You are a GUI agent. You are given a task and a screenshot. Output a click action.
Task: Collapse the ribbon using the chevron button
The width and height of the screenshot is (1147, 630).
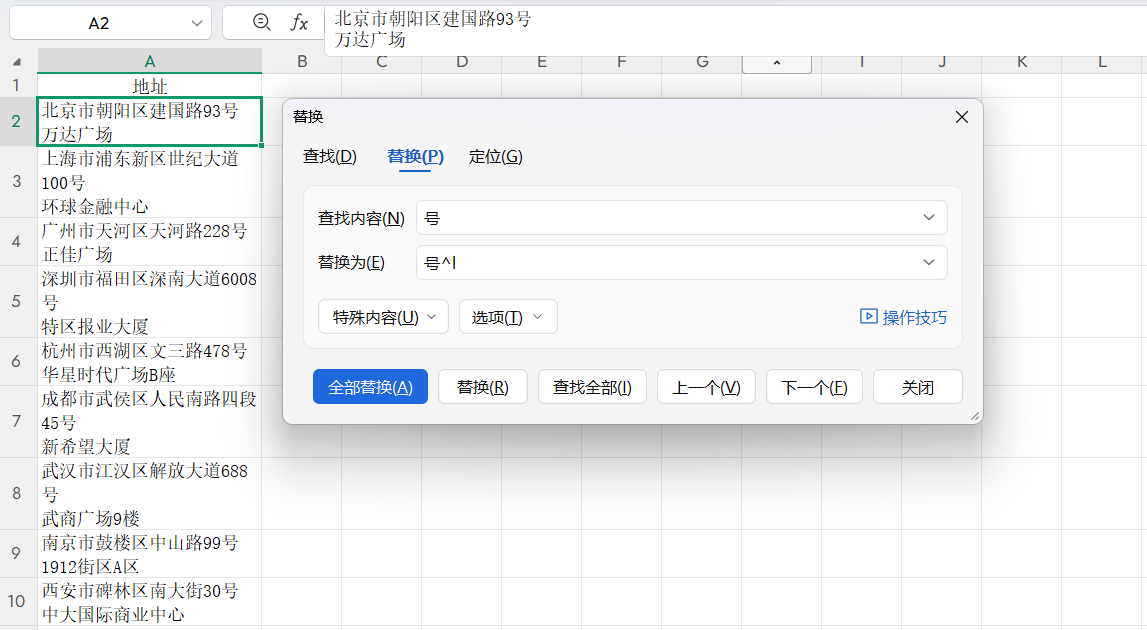point(777,61)
